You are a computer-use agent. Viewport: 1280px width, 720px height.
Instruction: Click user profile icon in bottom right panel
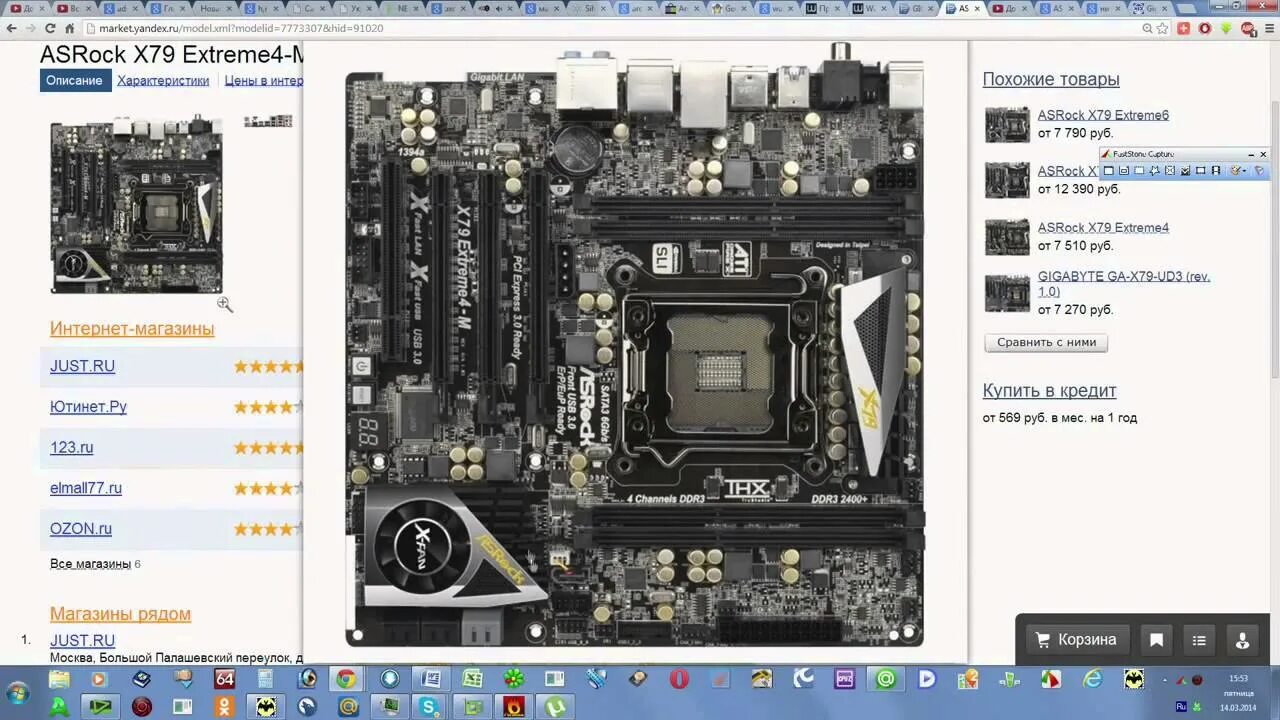[1242, 640]
